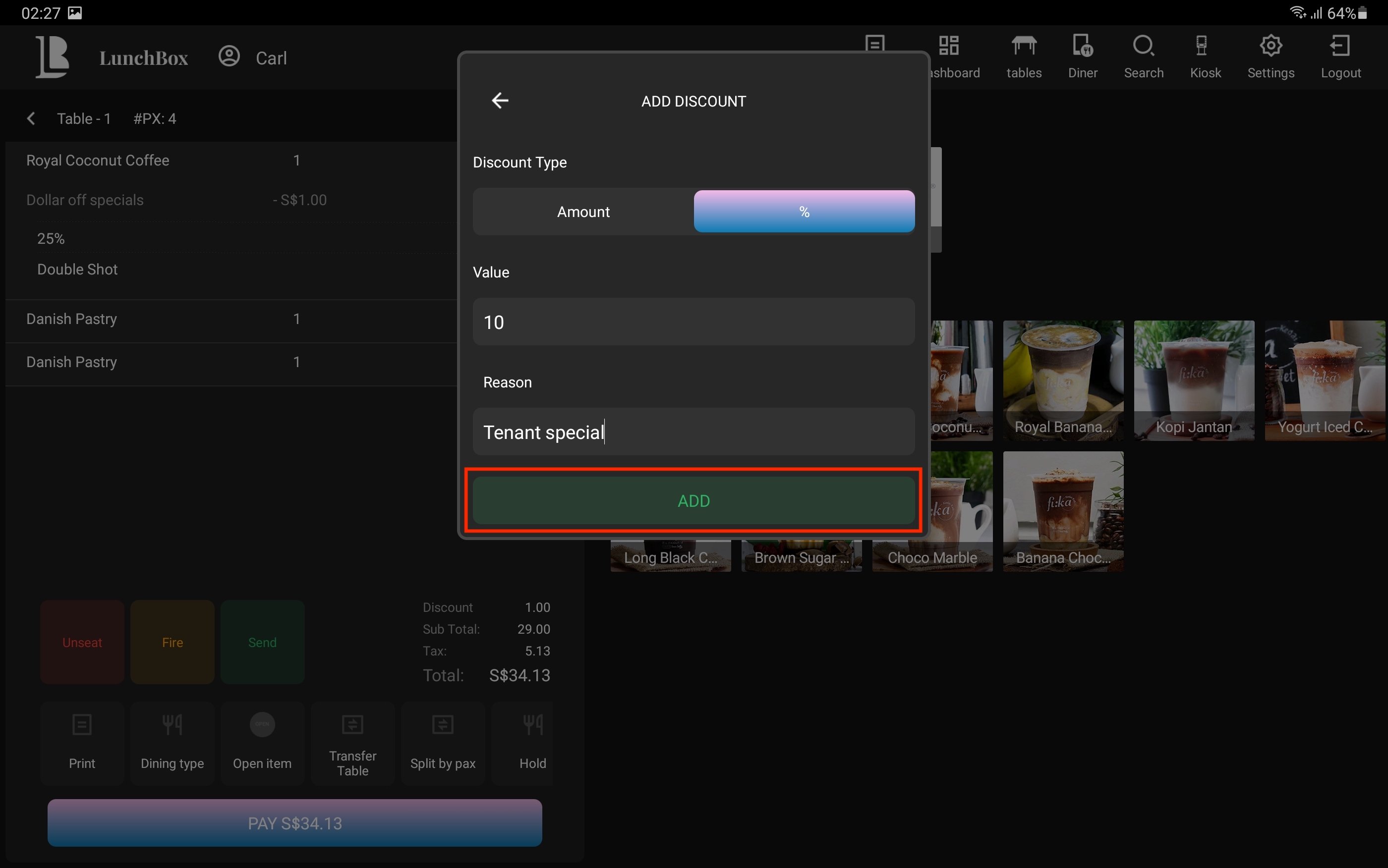Viewport: 1388px width, 868px height.
Task: Select the Kopi Jantan menu item
Action: coord(1193,380)
